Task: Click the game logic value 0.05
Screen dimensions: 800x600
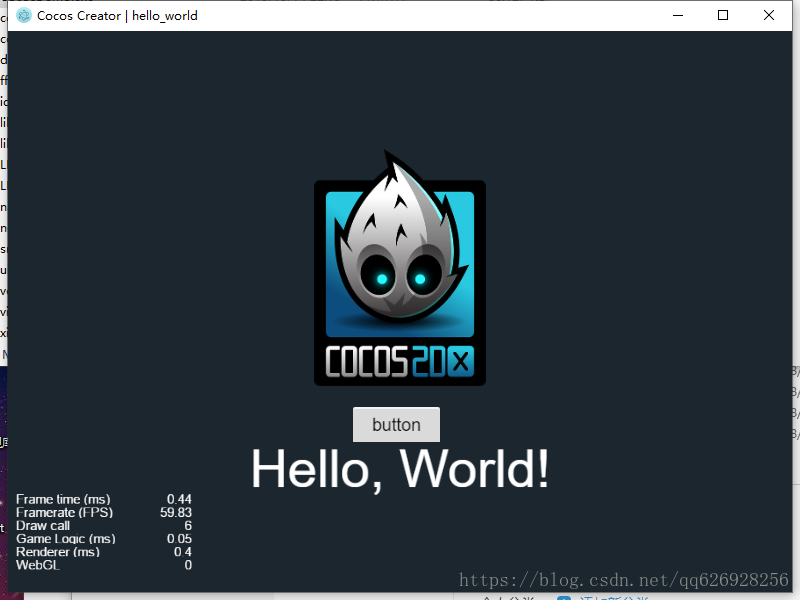Action: point(179,539)
